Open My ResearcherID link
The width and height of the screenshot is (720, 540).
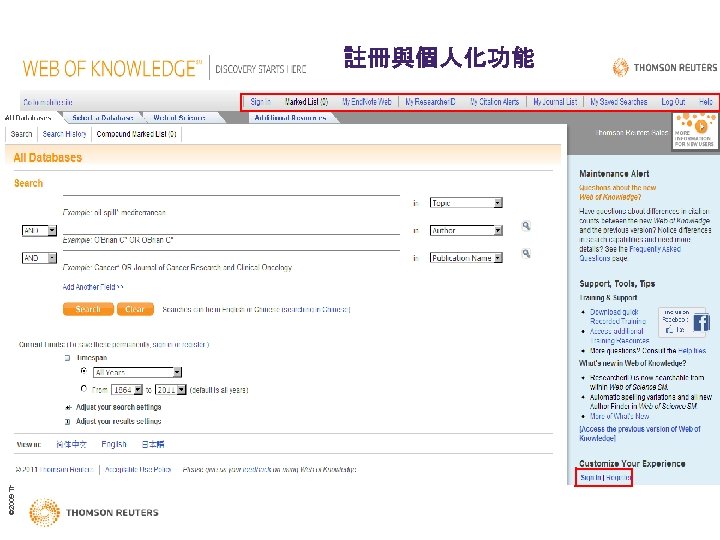tap(430, 101)
